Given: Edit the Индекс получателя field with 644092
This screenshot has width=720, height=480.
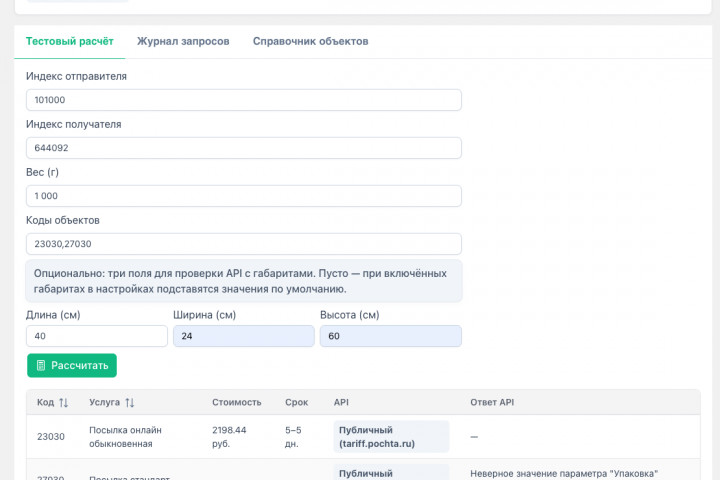Looking at the screenshot, I should (x=244, y=148).
